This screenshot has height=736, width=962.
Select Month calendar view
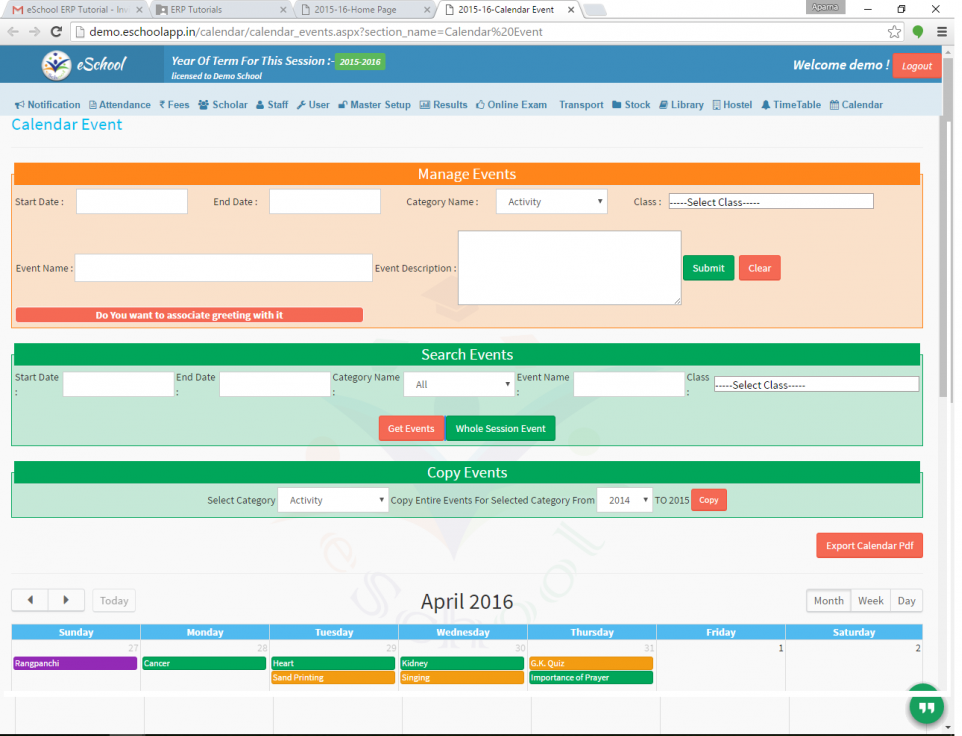click(x=828, y=600)
